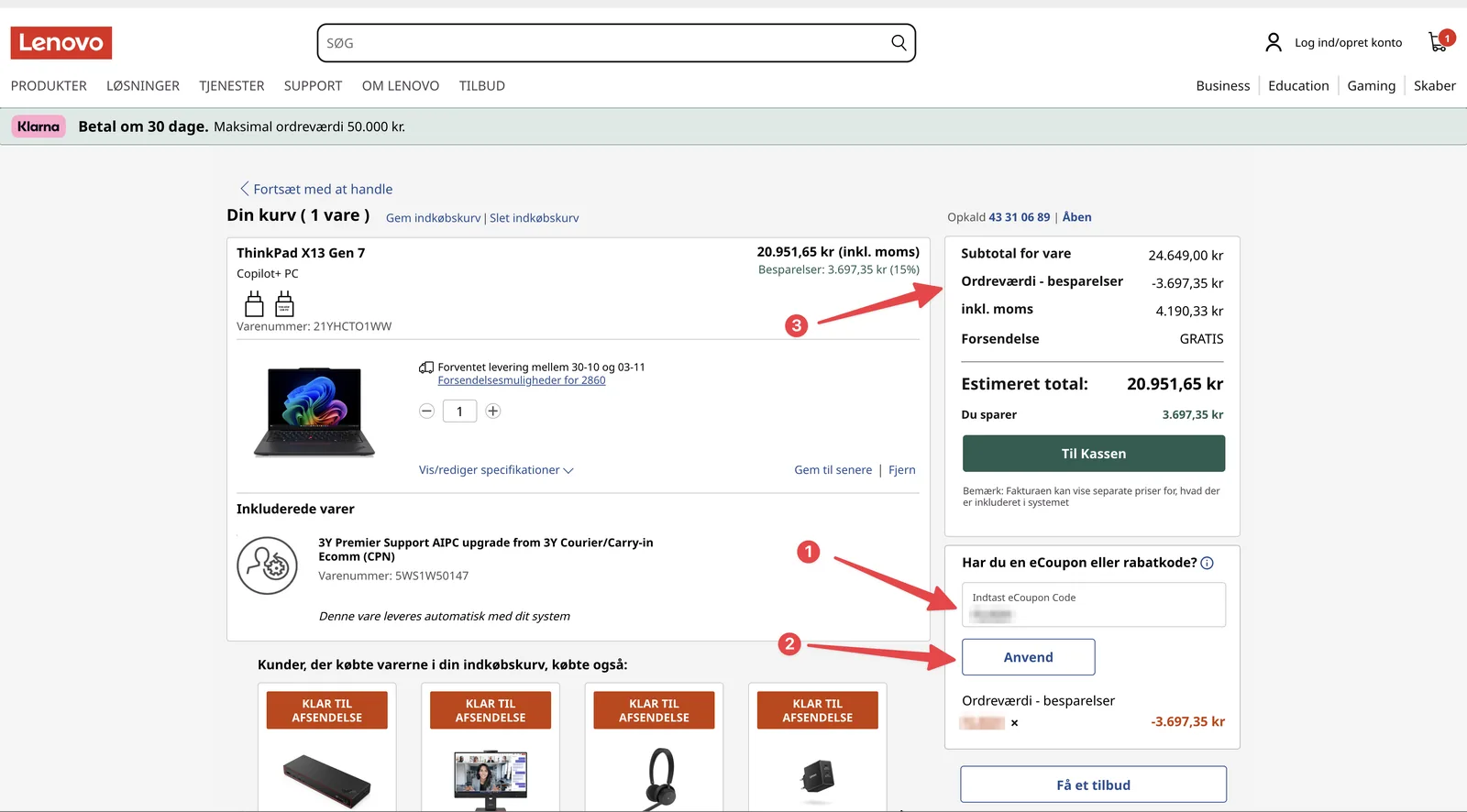Click Gem indkøbskurv link
Image resolution: width=1467 pixels, height=812 pixels.
(x=433, y=218)
